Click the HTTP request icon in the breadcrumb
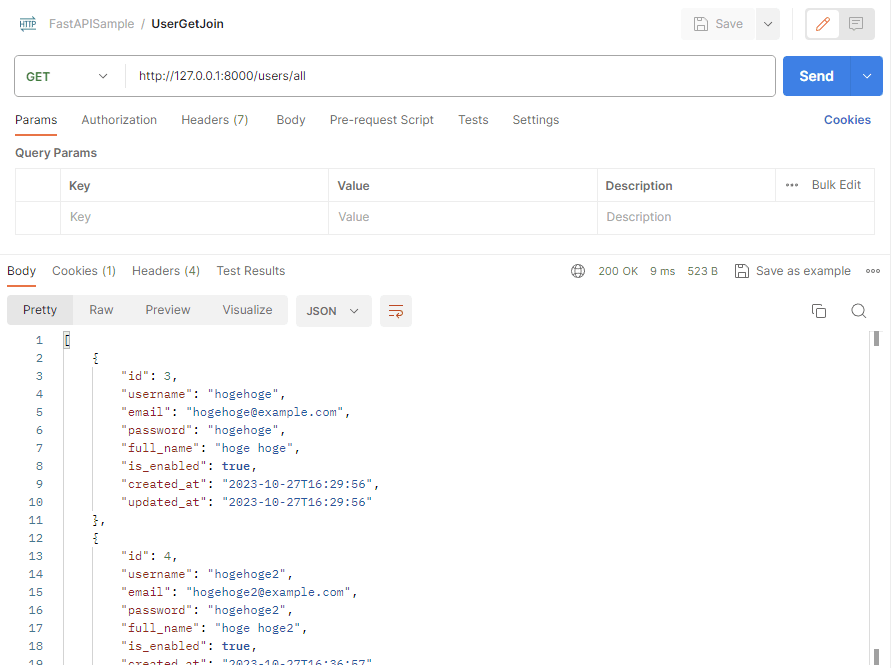The image size is (892, 668). click(27, 23)
